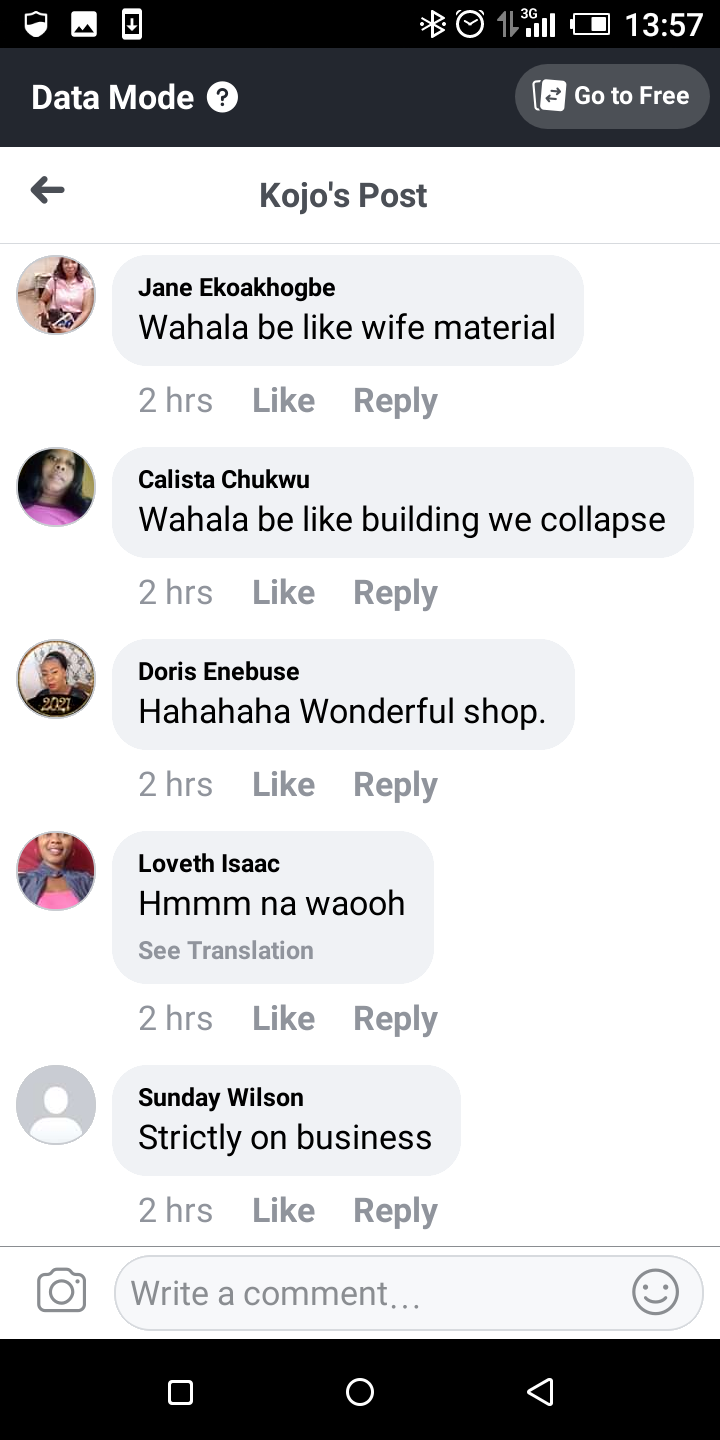Open Doris Enebuse's profile picture
The width and height of the screenshot is (720, 1440).
coord(56,679)
